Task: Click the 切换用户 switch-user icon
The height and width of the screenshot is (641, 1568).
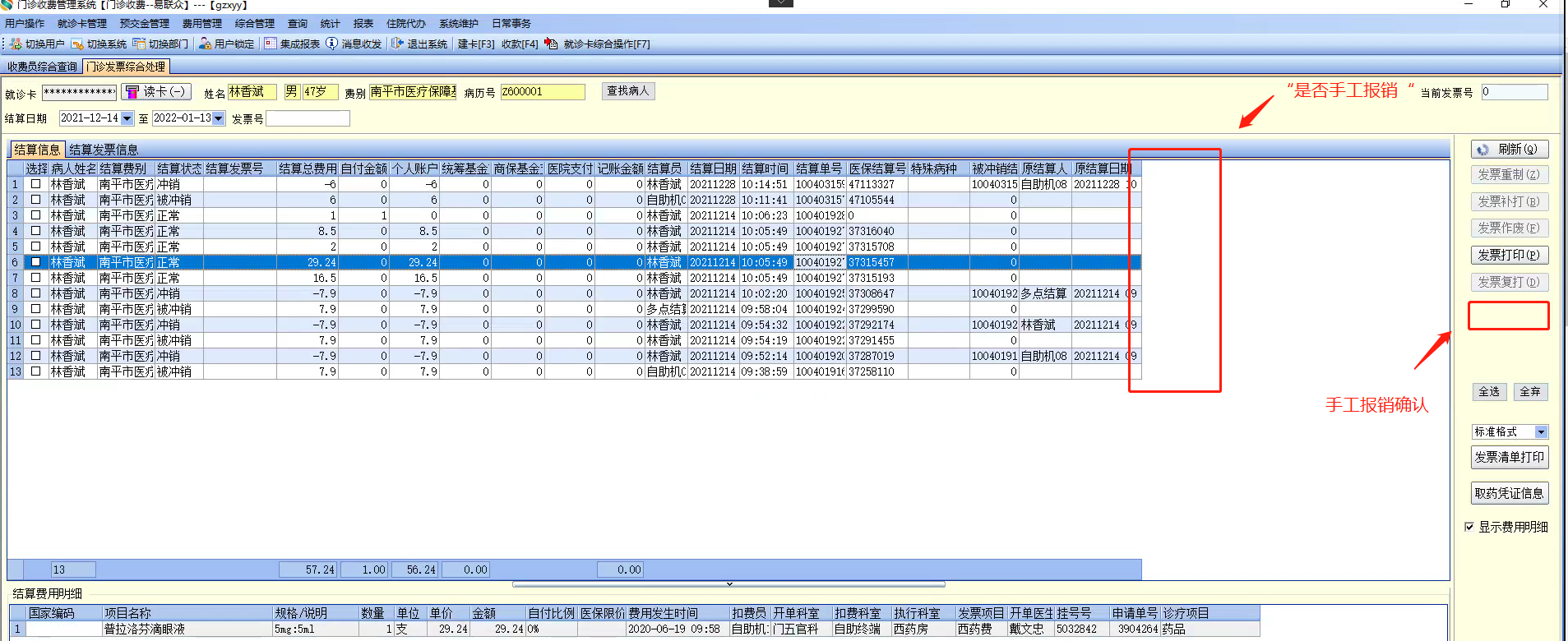Action: tap(16, 44)
